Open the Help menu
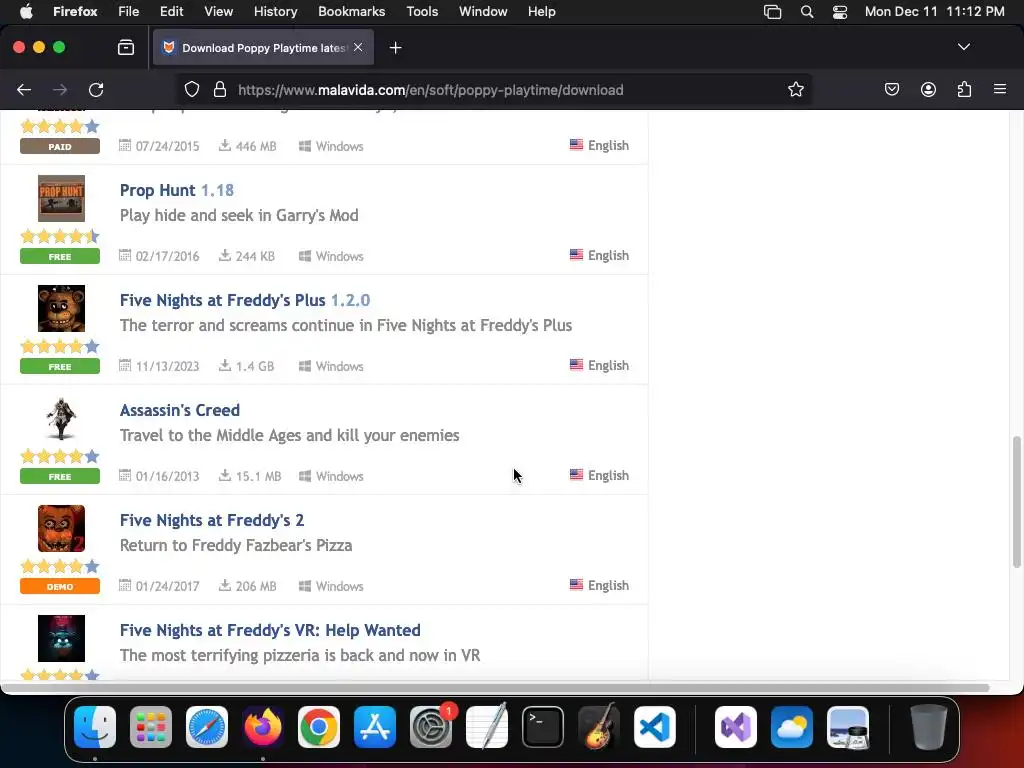The width and height of the screenshot is (1024, 768). click(541, 11)
